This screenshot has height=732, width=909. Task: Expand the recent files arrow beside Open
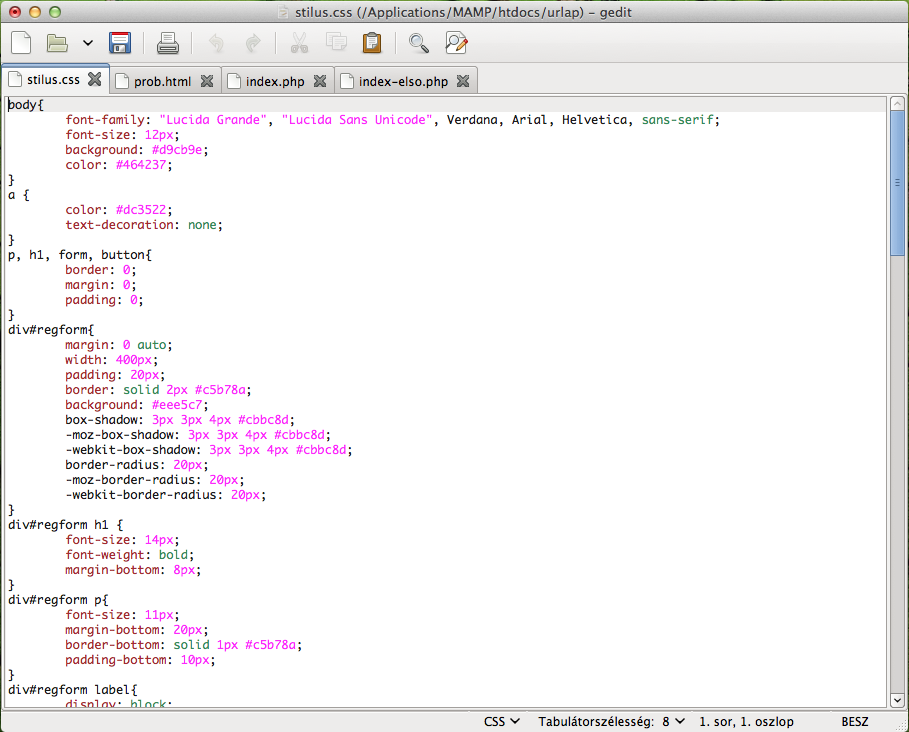(x=88, y=43)
